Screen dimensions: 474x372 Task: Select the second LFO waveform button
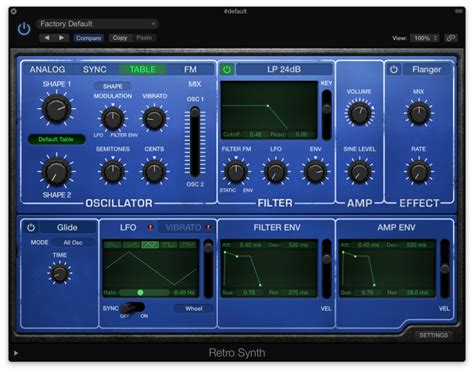131,245
